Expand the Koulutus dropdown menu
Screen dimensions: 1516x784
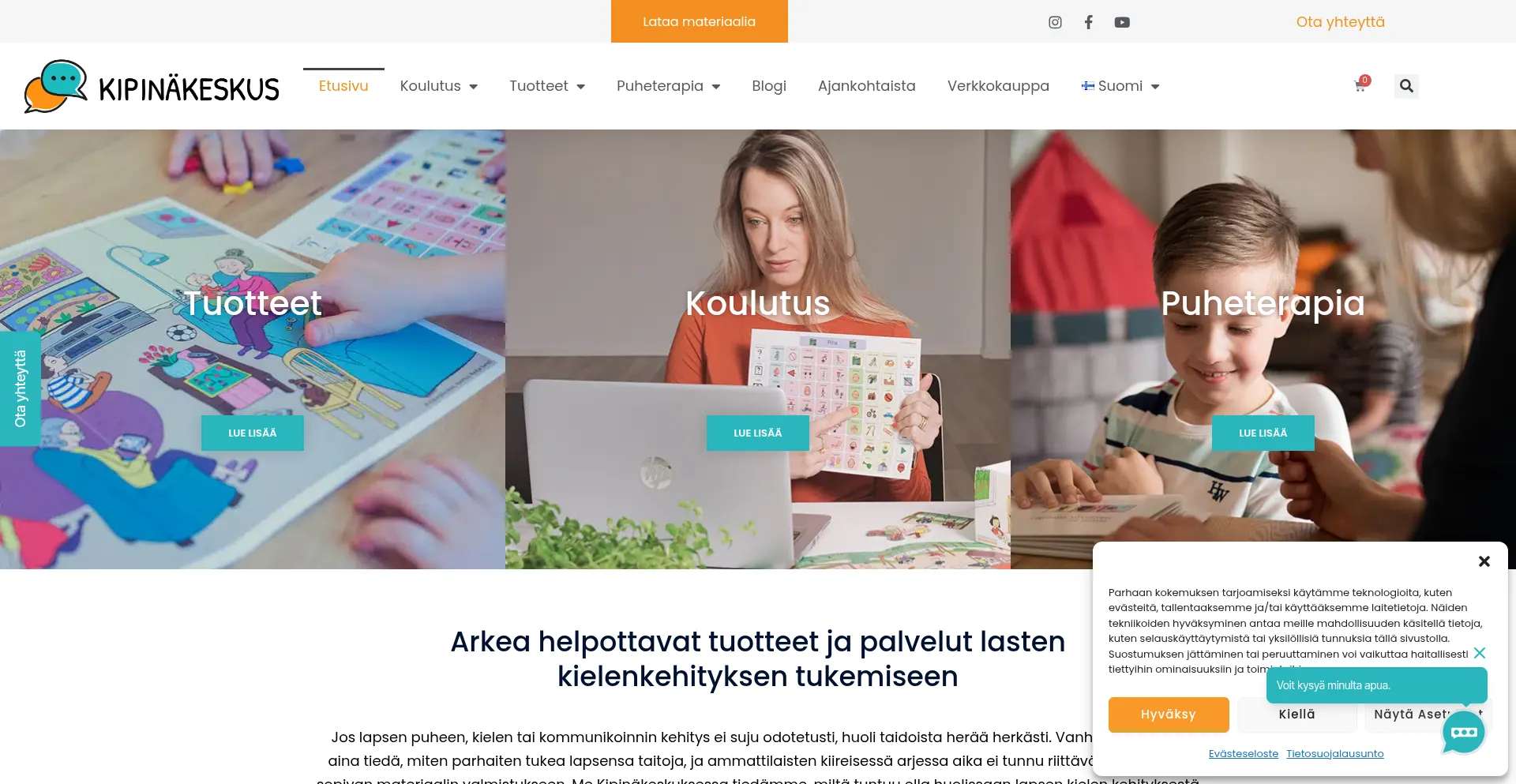pyautogui.click(x=438, y=86)
